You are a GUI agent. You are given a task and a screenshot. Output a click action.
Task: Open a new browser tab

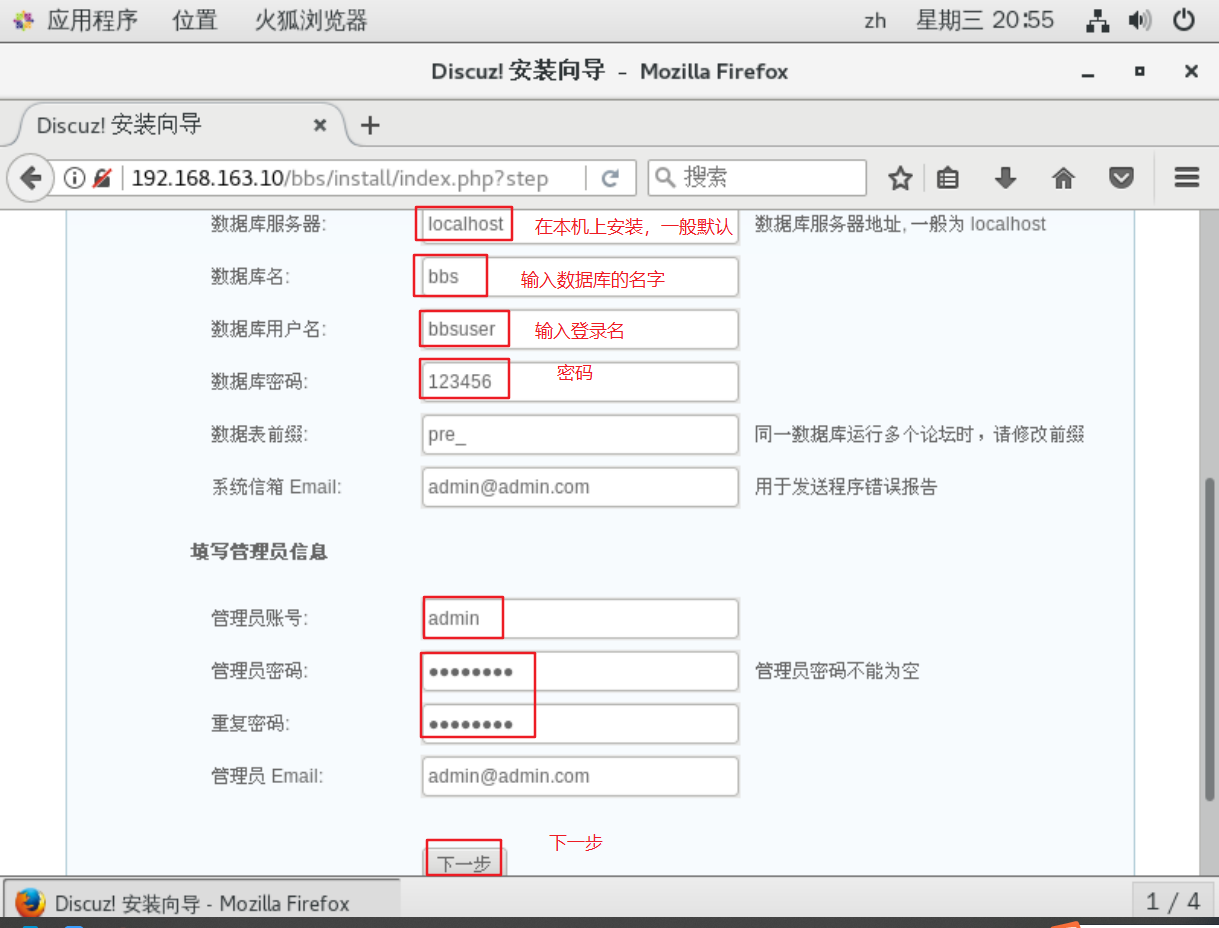(x=370, y=125)
